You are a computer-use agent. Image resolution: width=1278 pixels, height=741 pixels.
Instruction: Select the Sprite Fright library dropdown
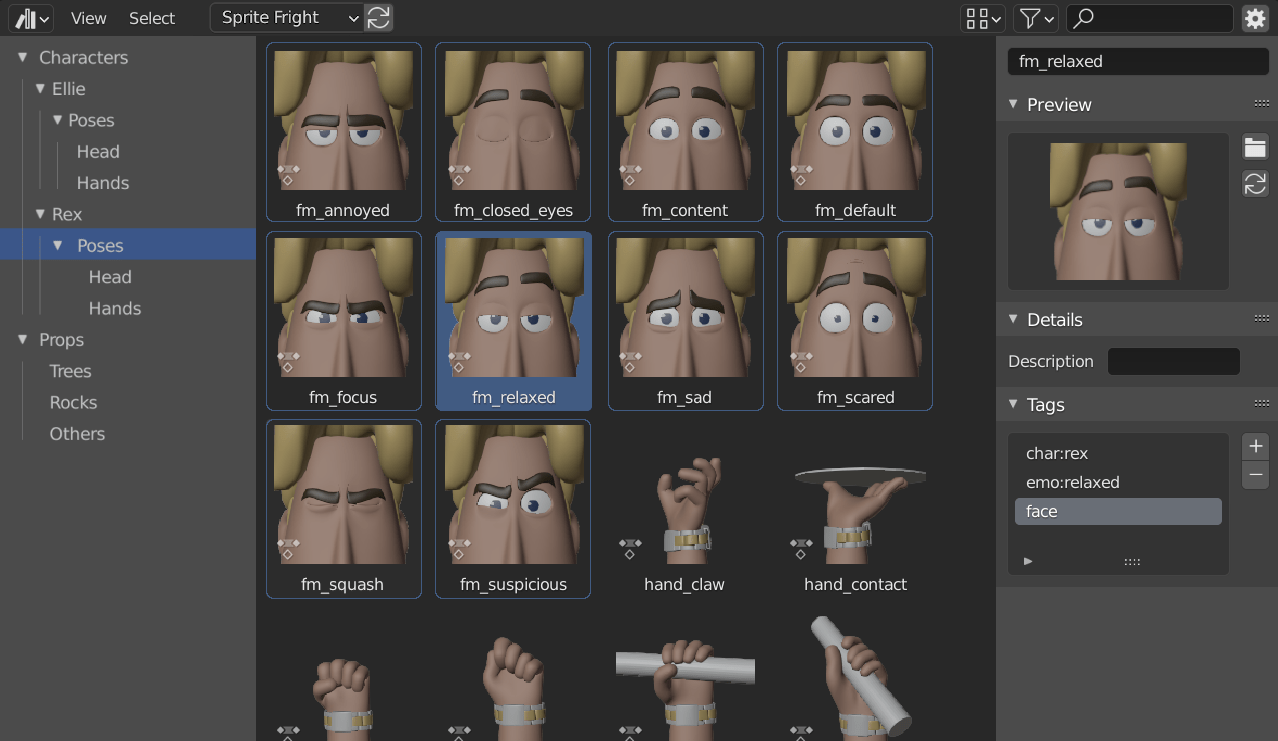click(x=286, y=17)
